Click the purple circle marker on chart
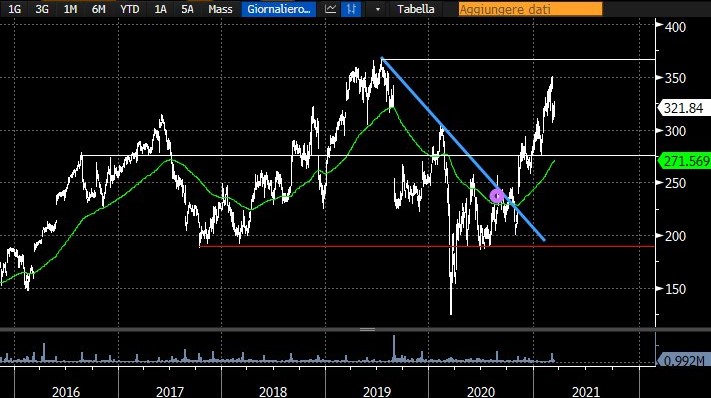 (497, 196)
